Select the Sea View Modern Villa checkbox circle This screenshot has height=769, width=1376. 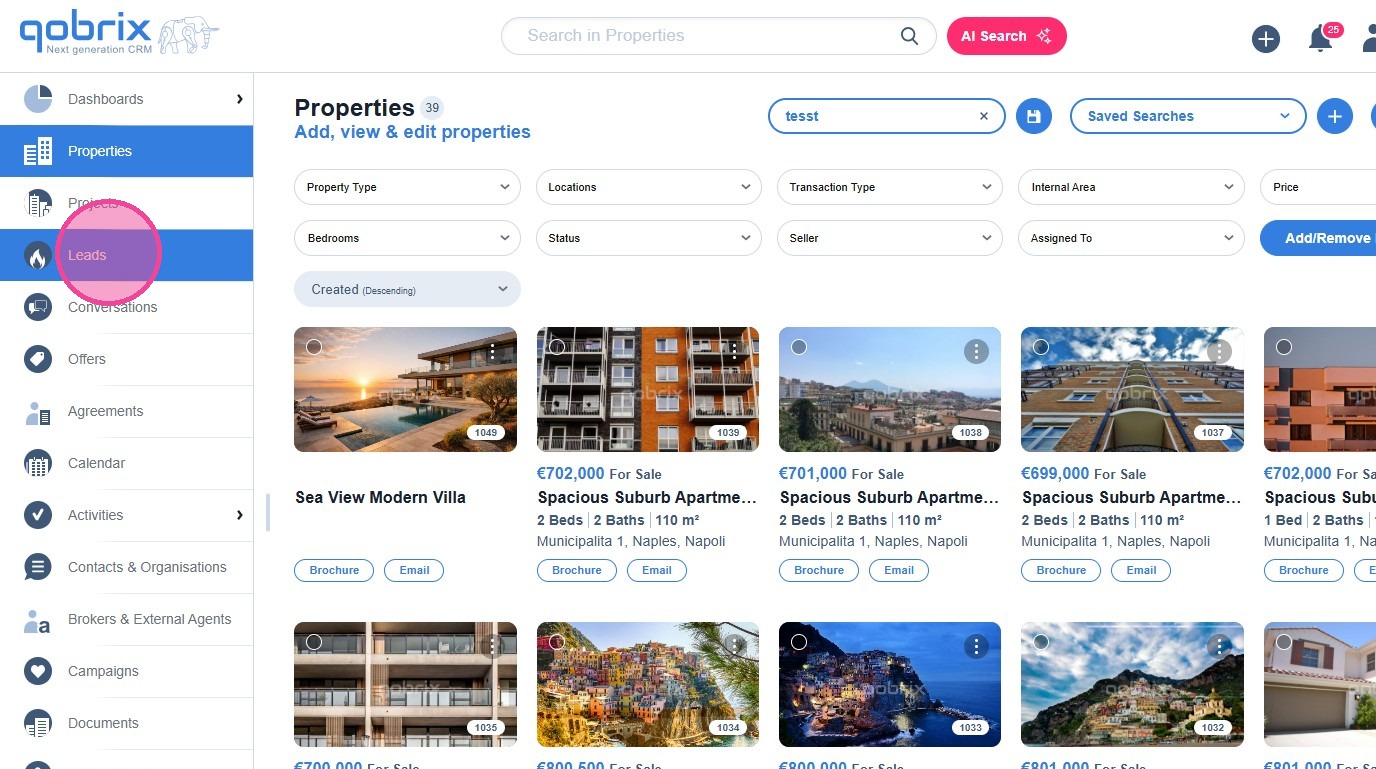click(x=314, y=347)
